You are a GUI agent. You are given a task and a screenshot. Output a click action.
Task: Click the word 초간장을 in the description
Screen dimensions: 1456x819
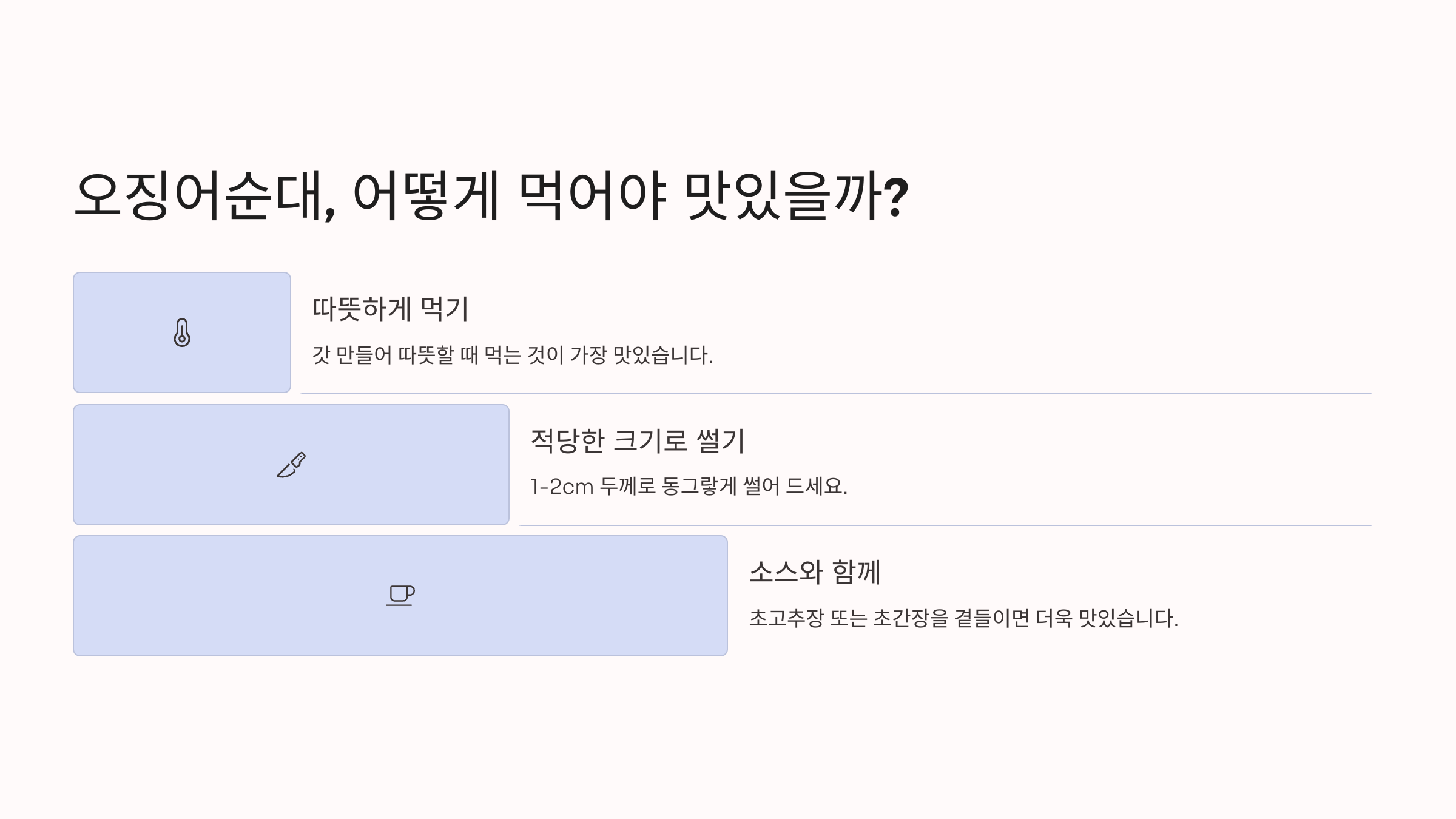pos(911,618)
